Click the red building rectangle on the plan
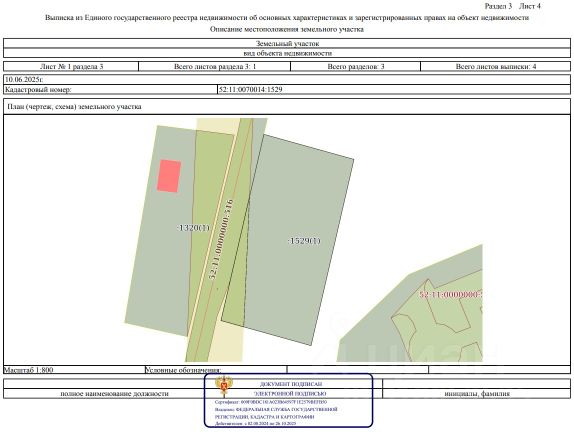The width and height of the screenshot is (574, 438). tap(169, 176)
